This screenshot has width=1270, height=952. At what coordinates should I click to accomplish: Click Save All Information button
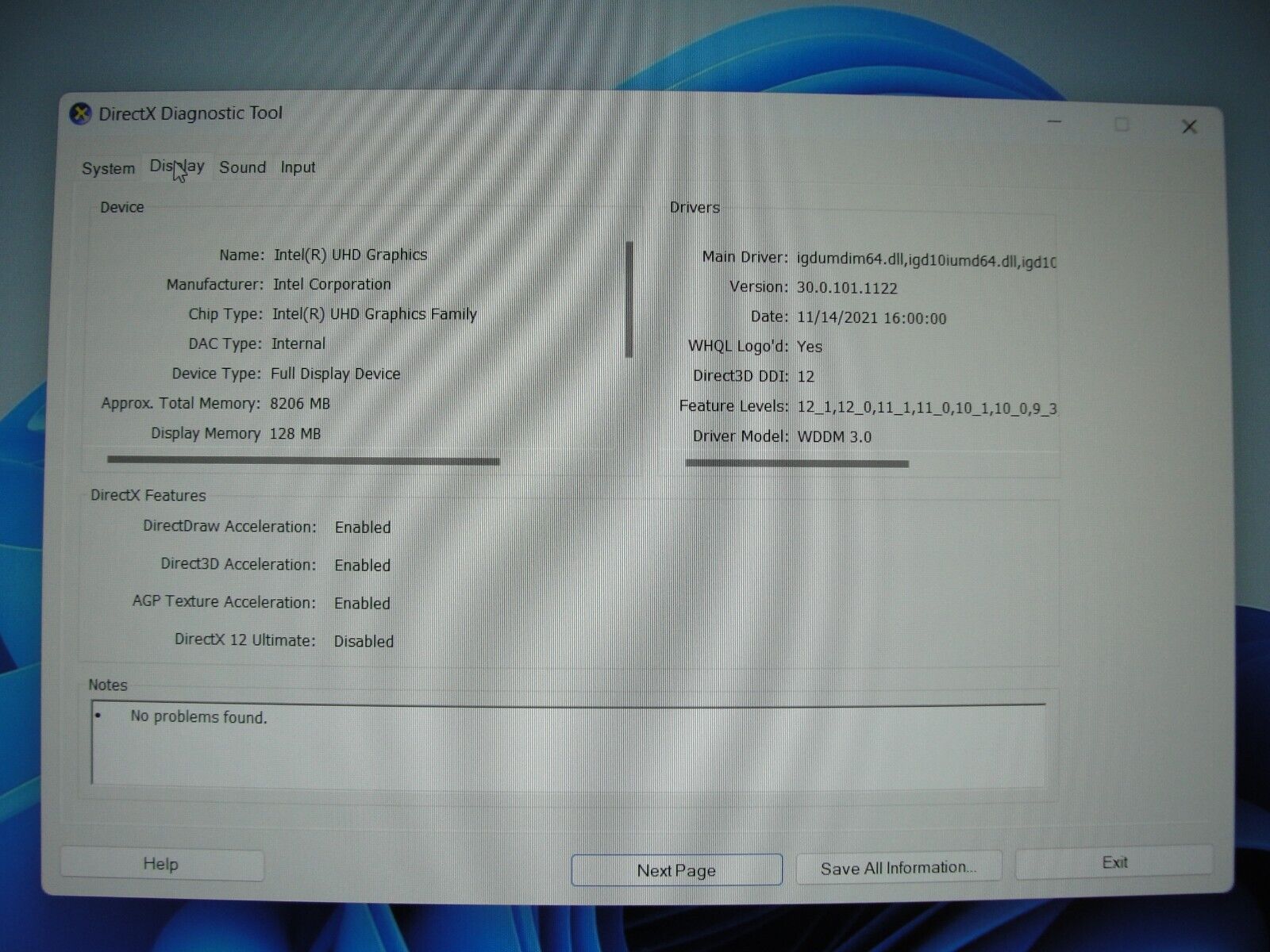(x=899, y=868)
